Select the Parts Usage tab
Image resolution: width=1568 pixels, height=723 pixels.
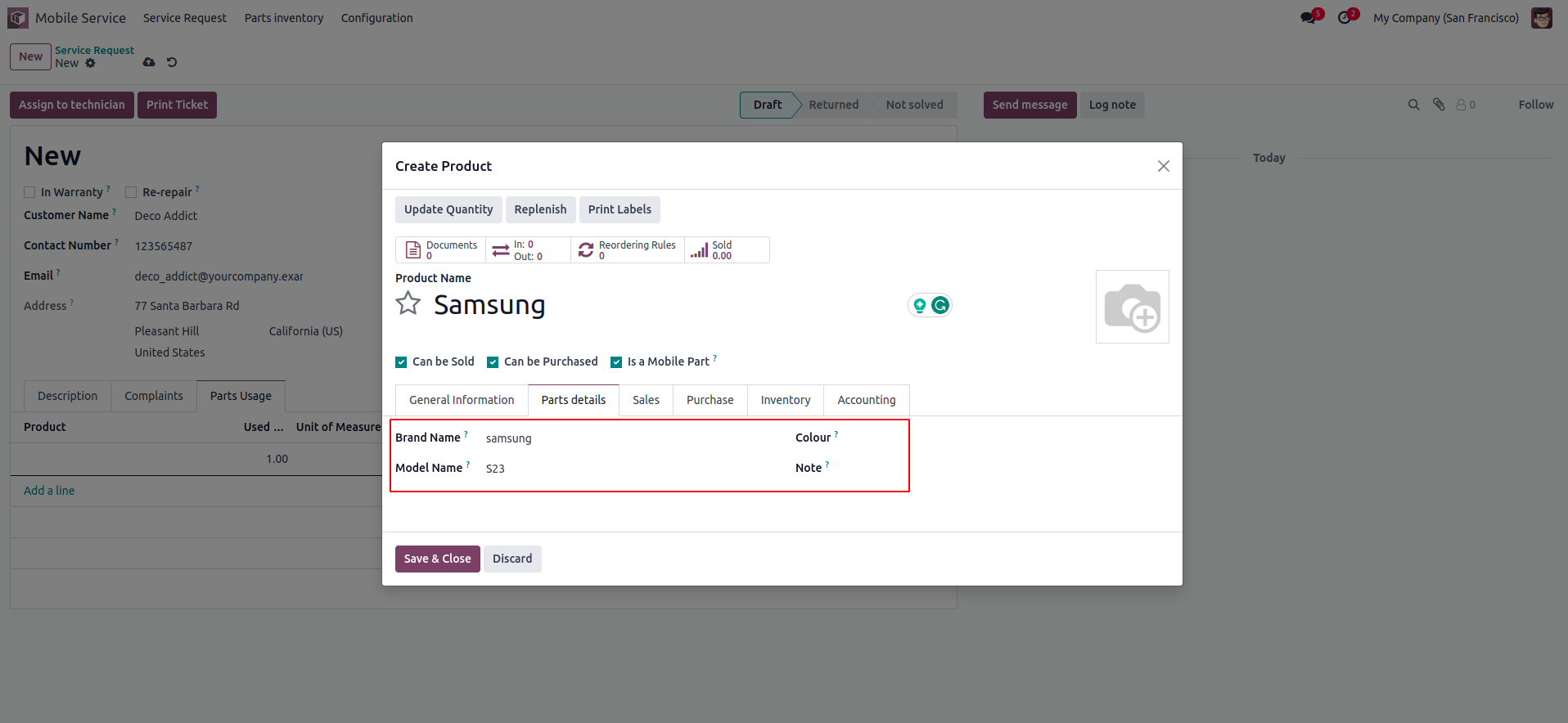(241, 396)
